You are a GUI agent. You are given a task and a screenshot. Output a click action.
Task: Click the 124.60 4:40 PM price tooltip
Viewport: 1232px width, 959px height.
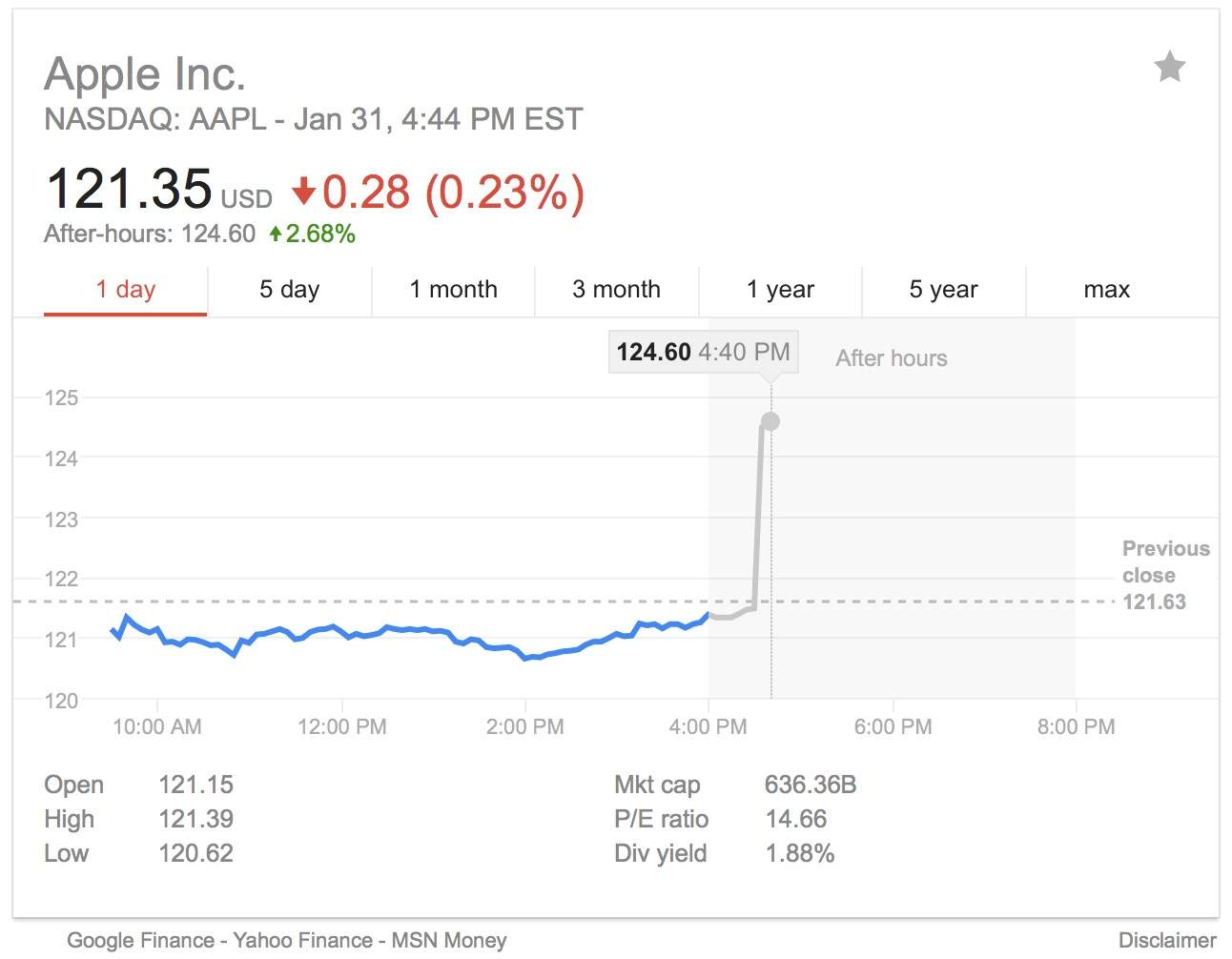(703, 353)
